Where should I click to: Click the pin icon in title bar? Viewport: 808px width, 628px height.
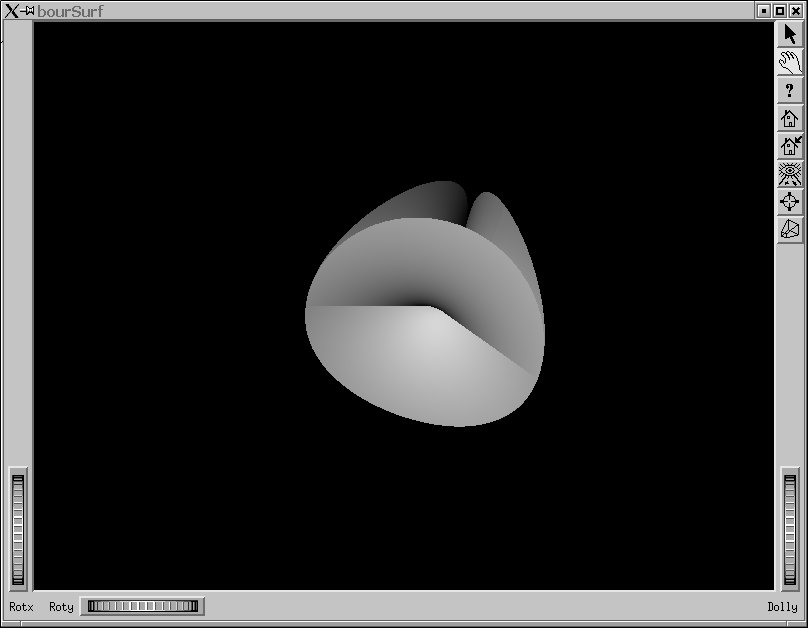(28, 10)
